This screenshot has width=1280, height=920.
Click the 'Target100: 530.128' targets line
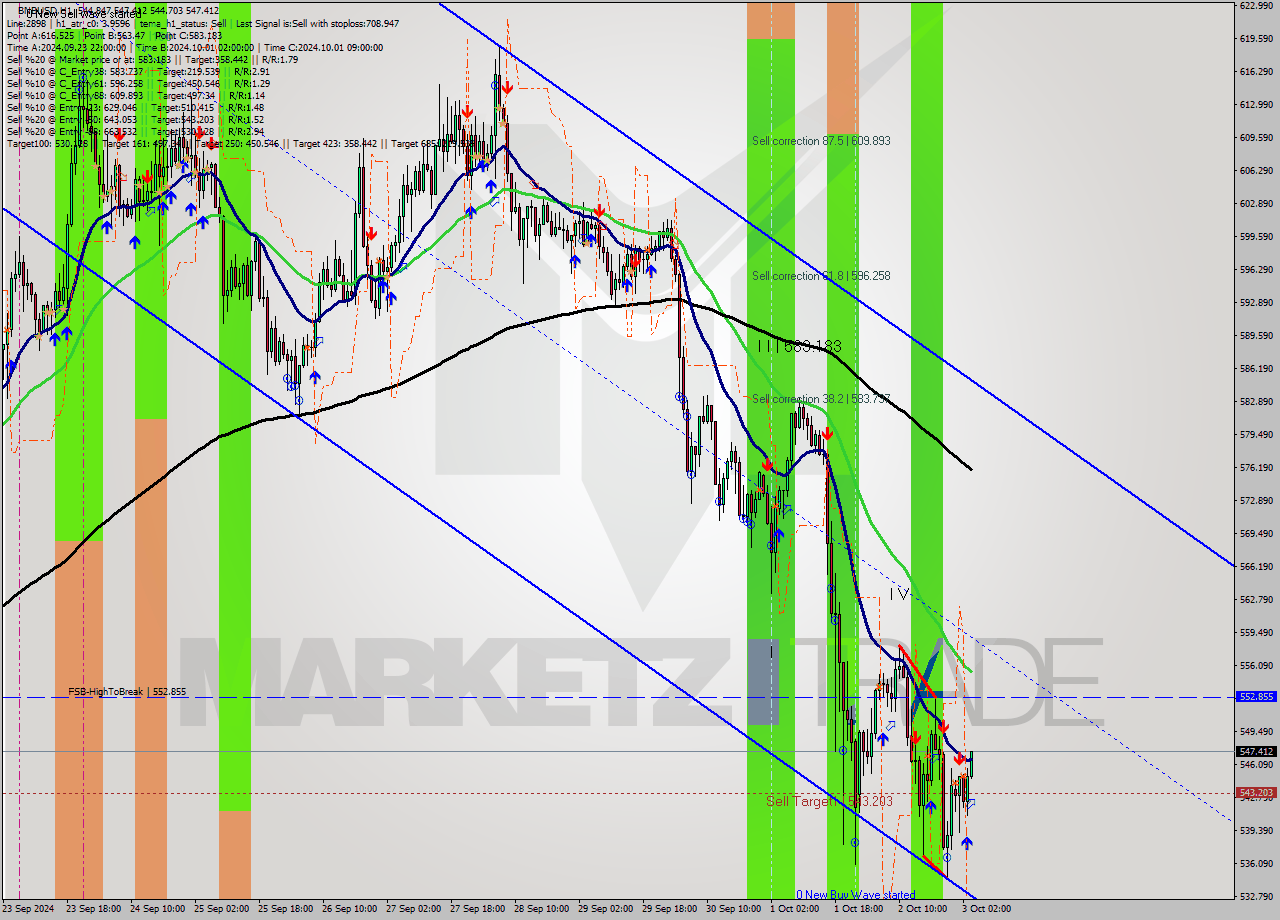pyautogui.click(x=240, y=144)
